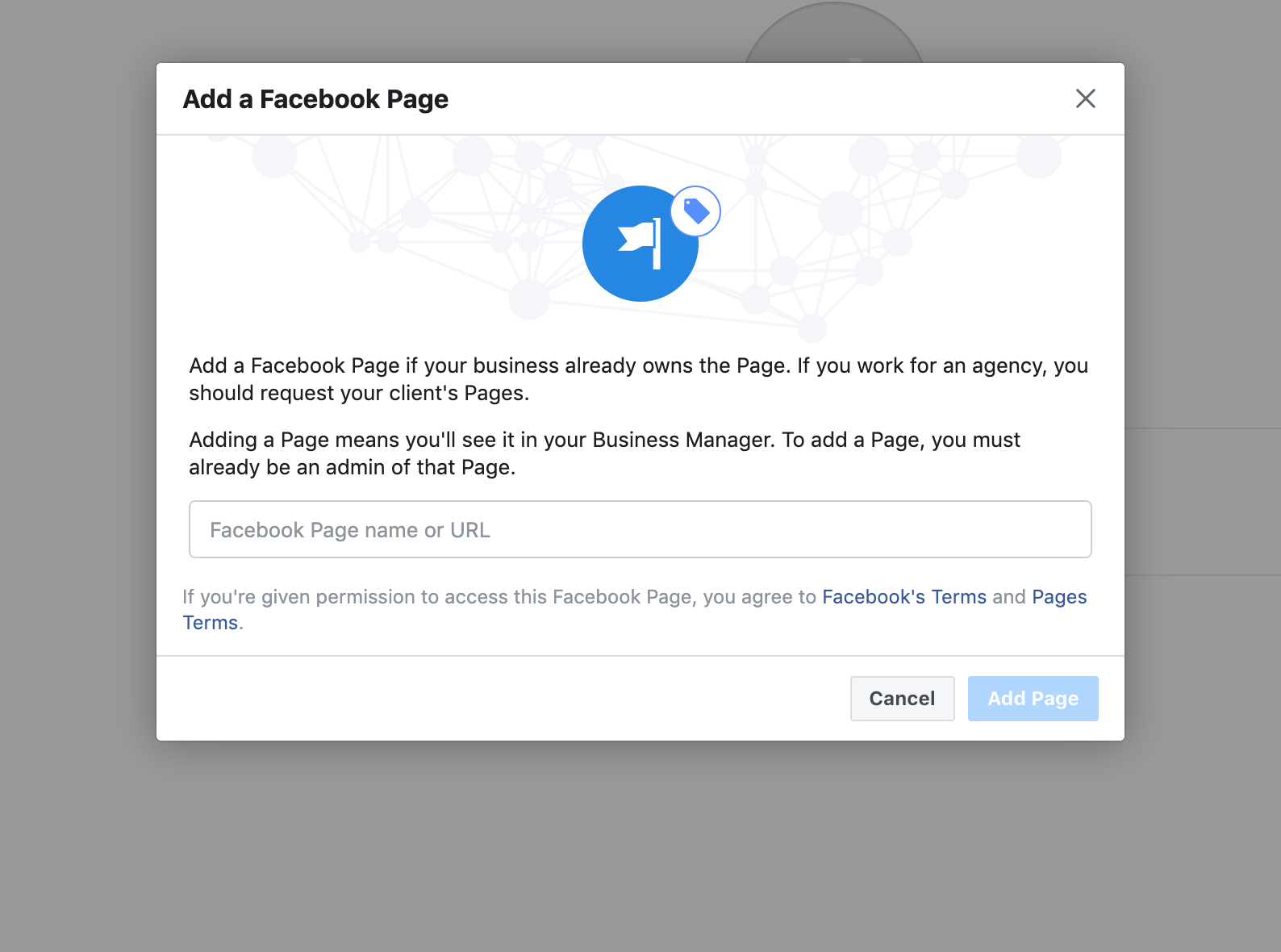Click the Add Page button
The image size is (1281, 952).
pos(1033,699)
